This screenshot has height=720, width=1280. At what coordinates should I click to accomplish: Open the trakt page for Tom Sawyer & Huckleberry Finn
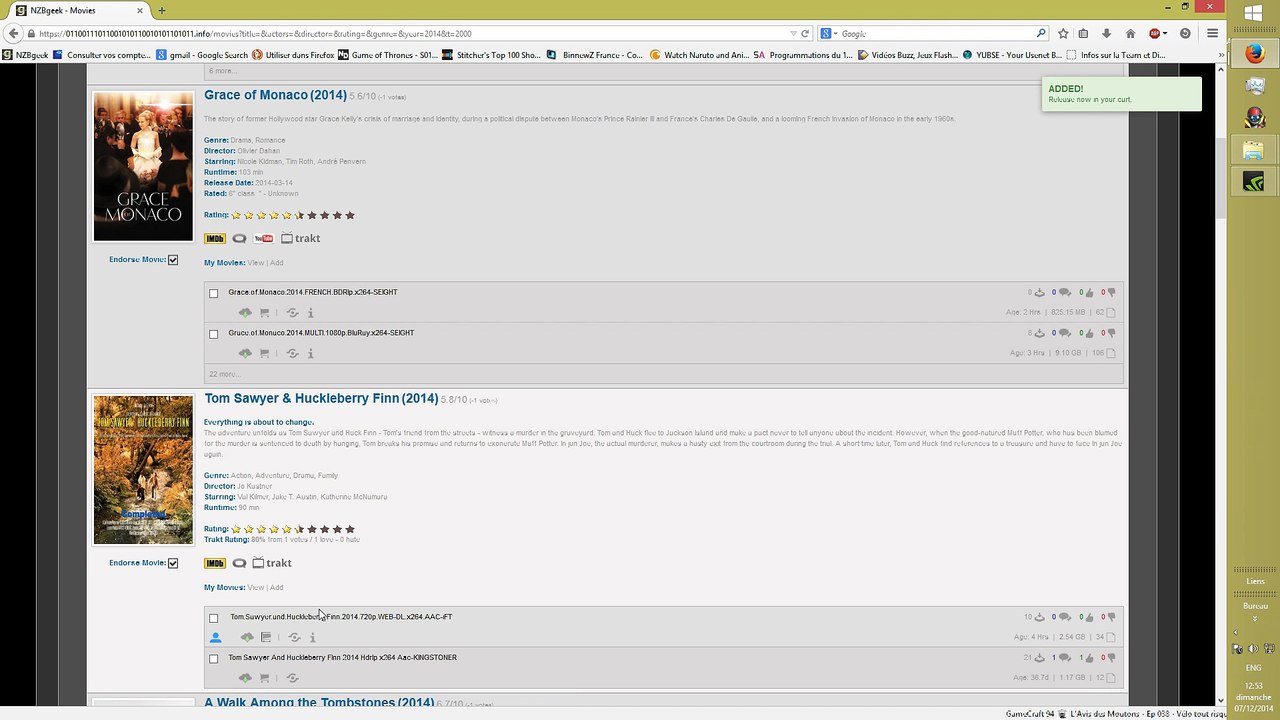point(272,563)
